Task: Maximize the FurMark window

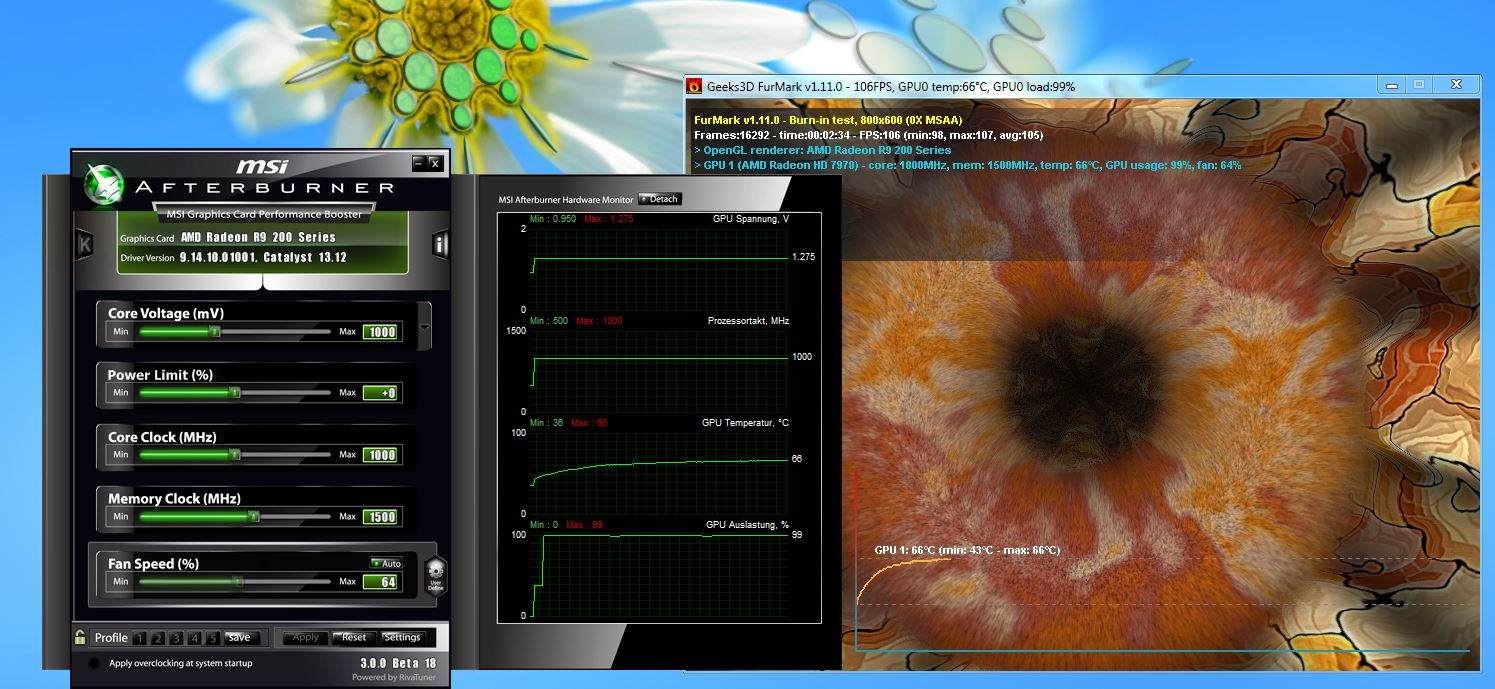Action: click(1418, 85)
